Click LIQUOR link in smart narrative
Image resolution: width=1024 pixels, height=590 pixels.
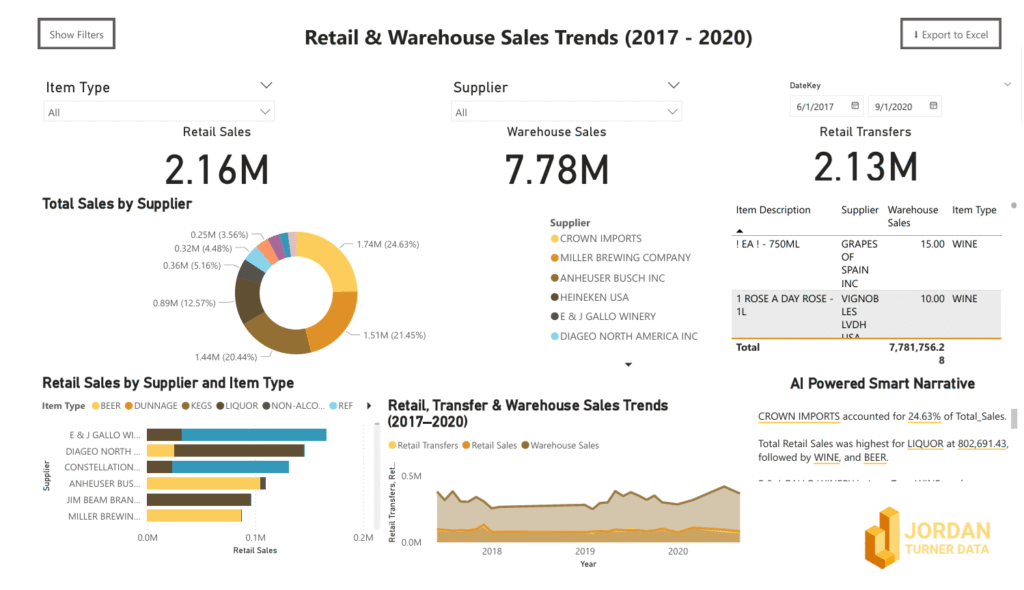coord(925,444)
